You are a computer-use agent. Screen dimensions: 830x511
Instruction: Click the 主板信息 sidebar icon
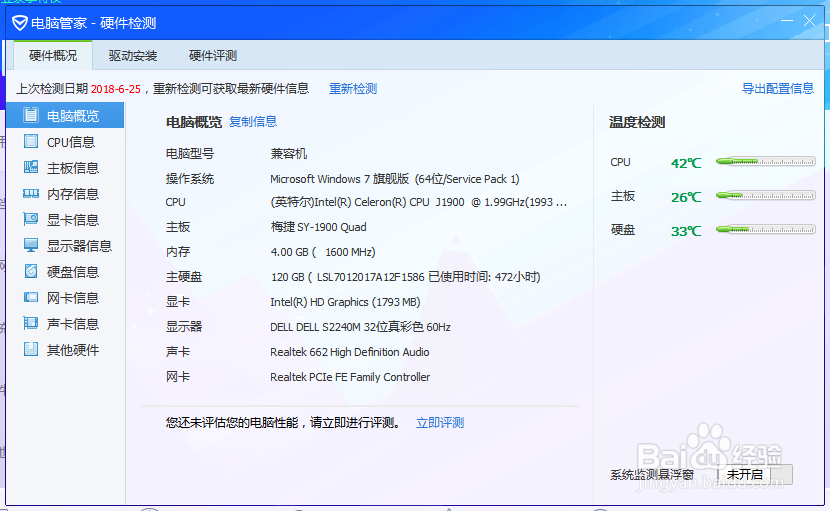(x=31, y=167)
